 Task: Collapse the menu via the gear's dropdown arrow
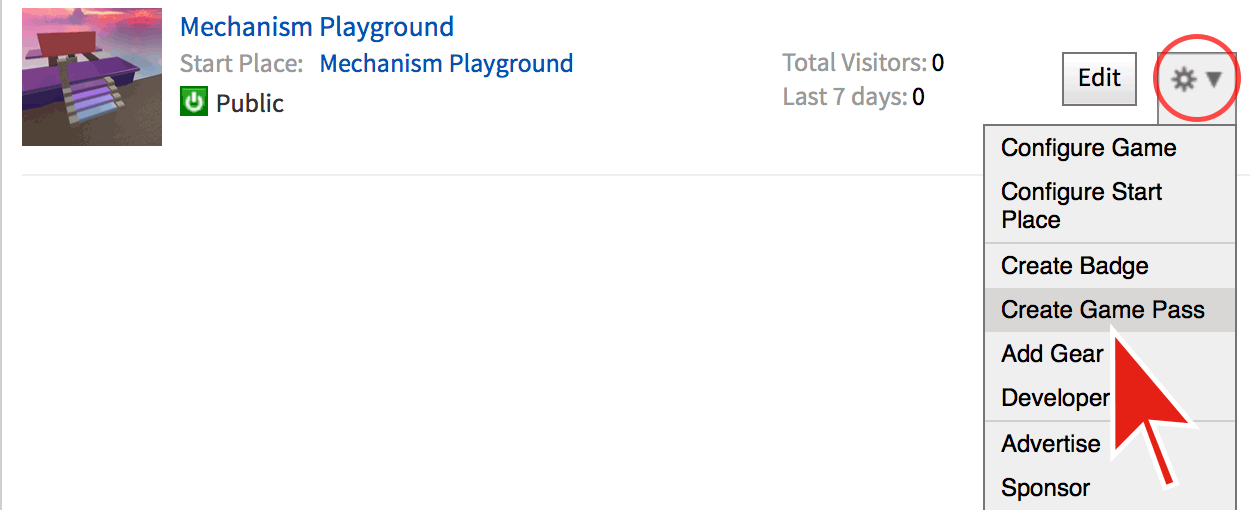pyautogui.click(x=1214, y=79)
